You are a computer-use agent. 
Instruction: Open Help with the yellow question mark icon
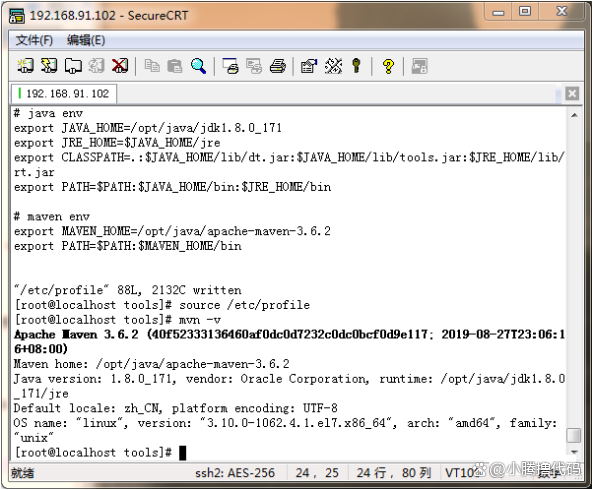click(x=388, y=66)
